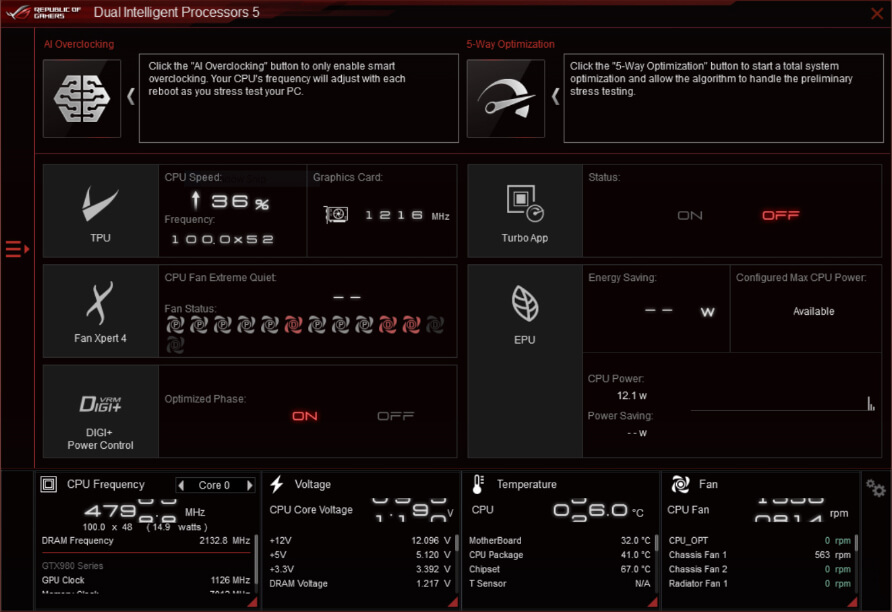Set Optimized Phase to ON

305,416
